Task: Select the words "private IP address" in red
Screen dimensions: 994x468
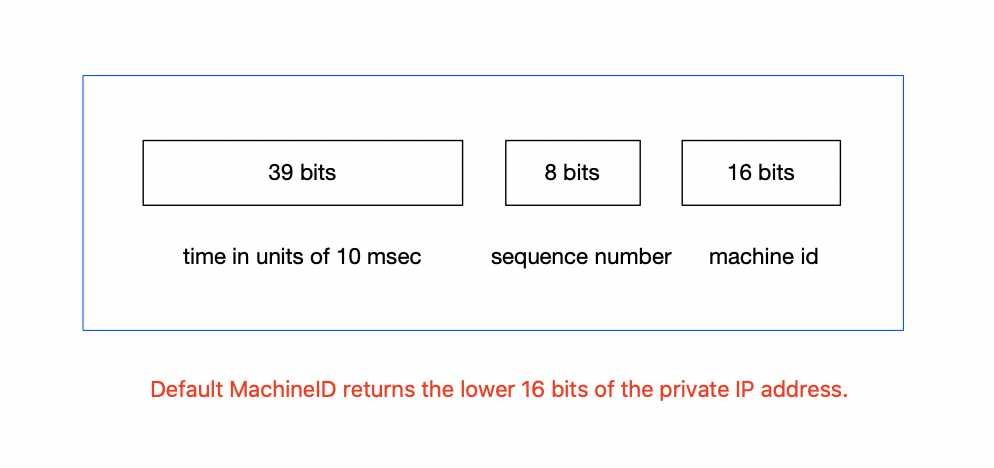Action: [x=752, y=389]
